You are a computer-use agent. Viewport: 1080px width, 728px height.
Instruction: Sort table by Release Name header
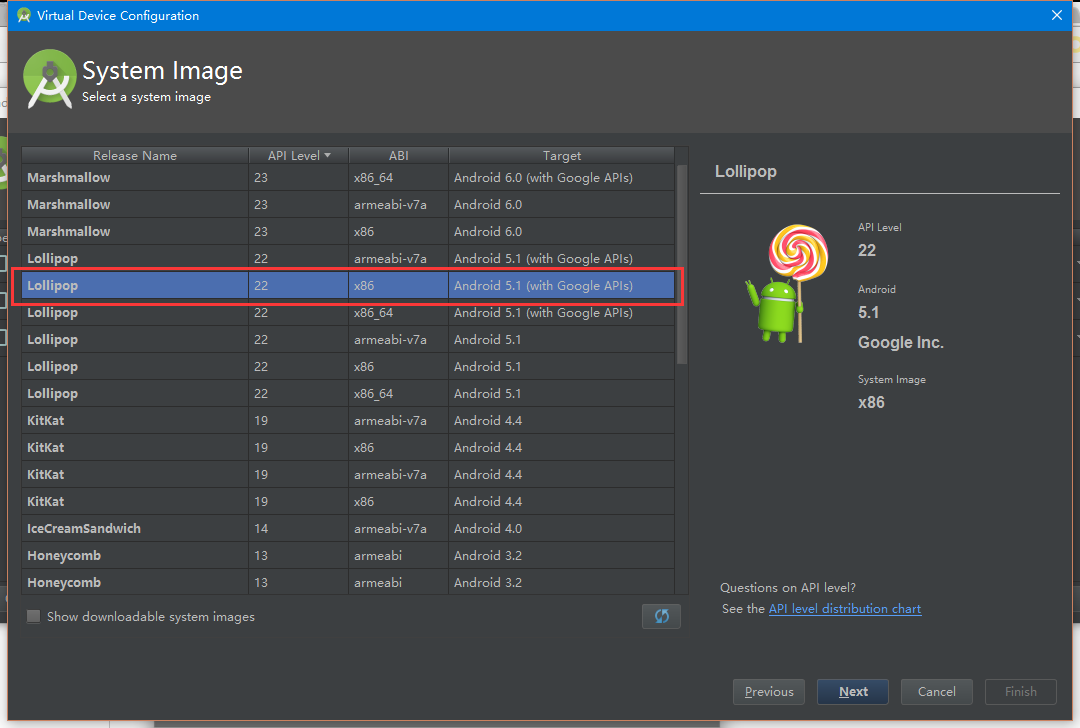[135, 155]
